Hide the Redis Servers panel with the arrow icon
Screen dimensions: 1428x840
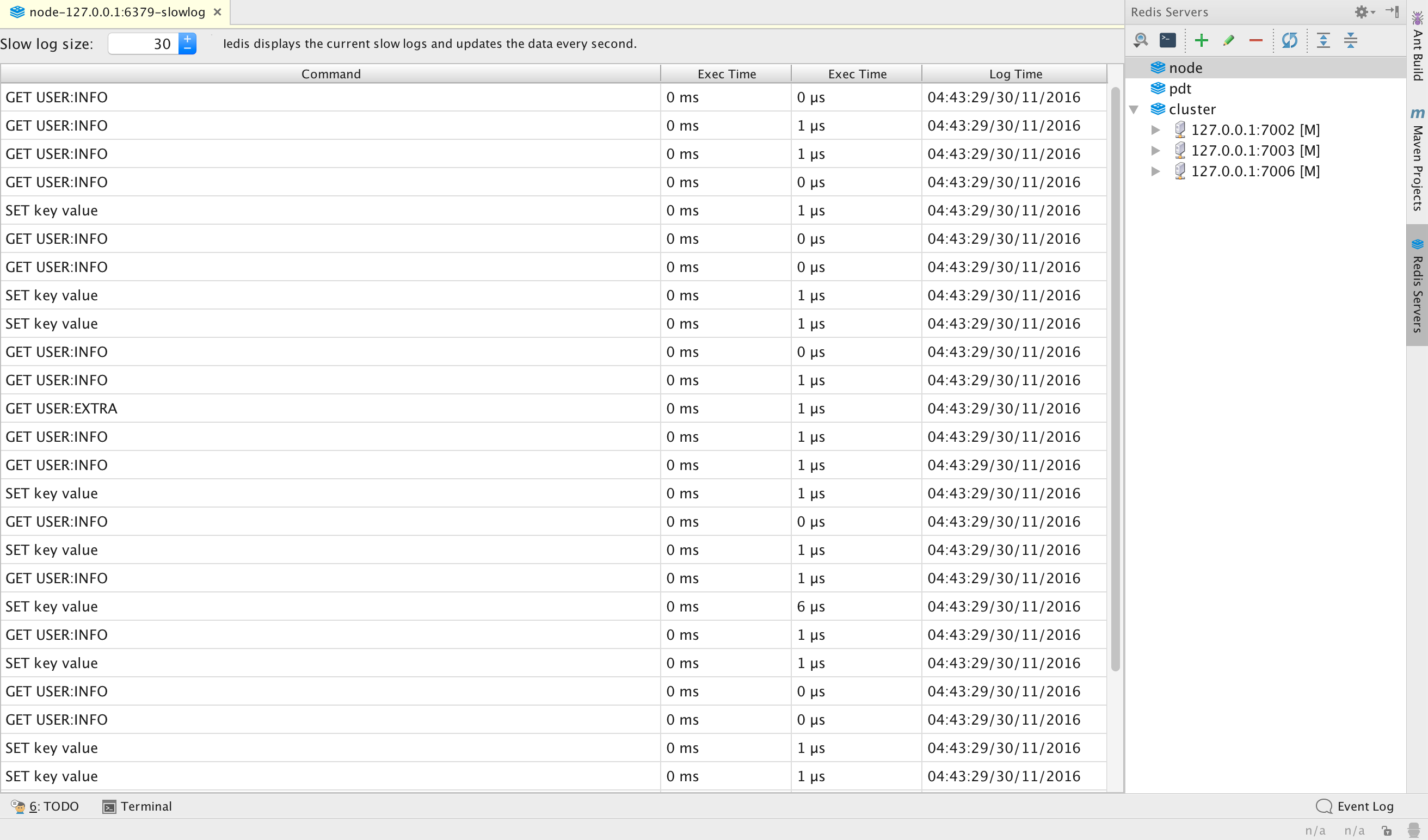[x=1392, y=11]
